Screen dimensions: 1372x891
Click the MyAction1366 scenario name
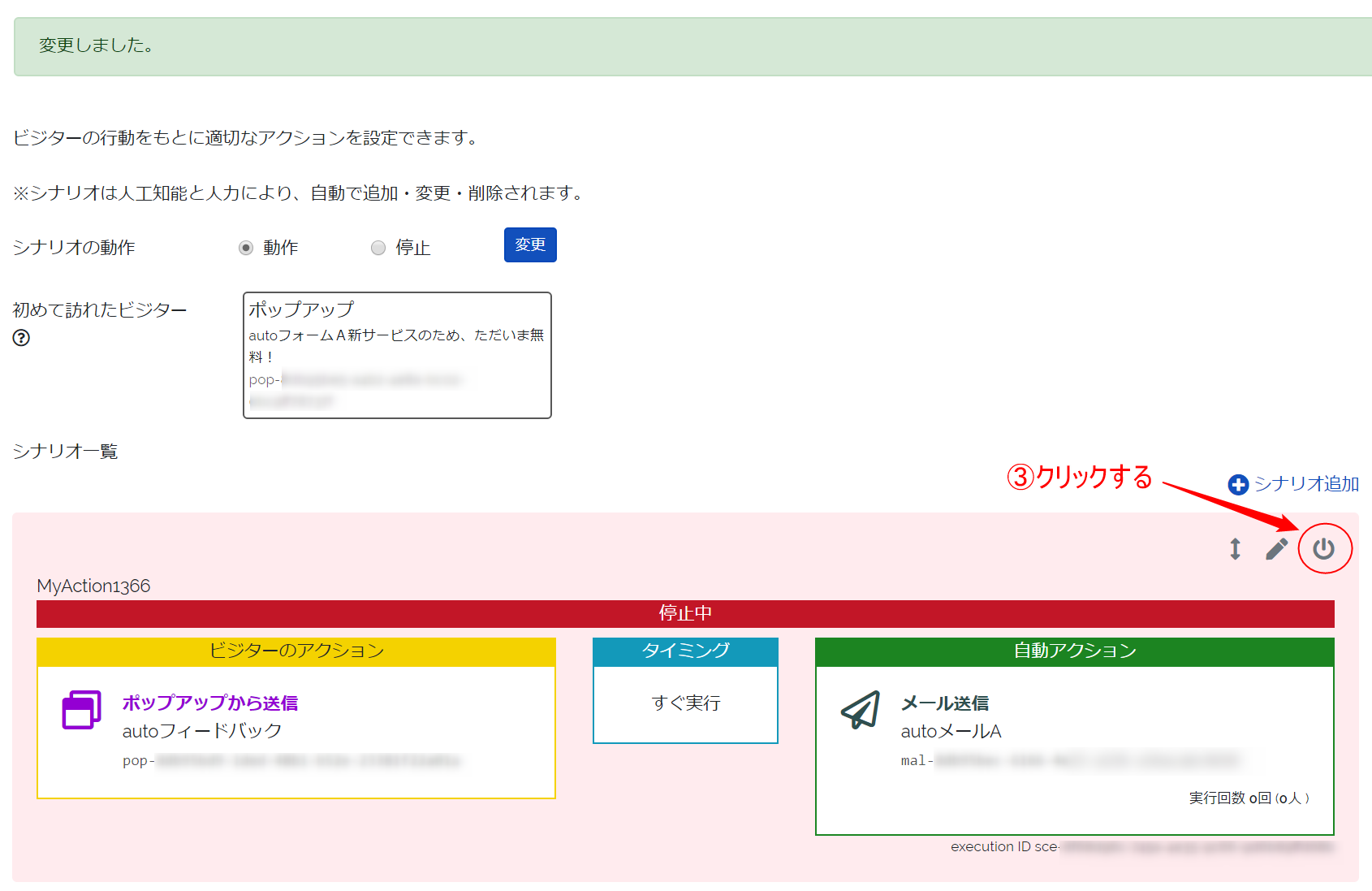click(x=93, y=586)
